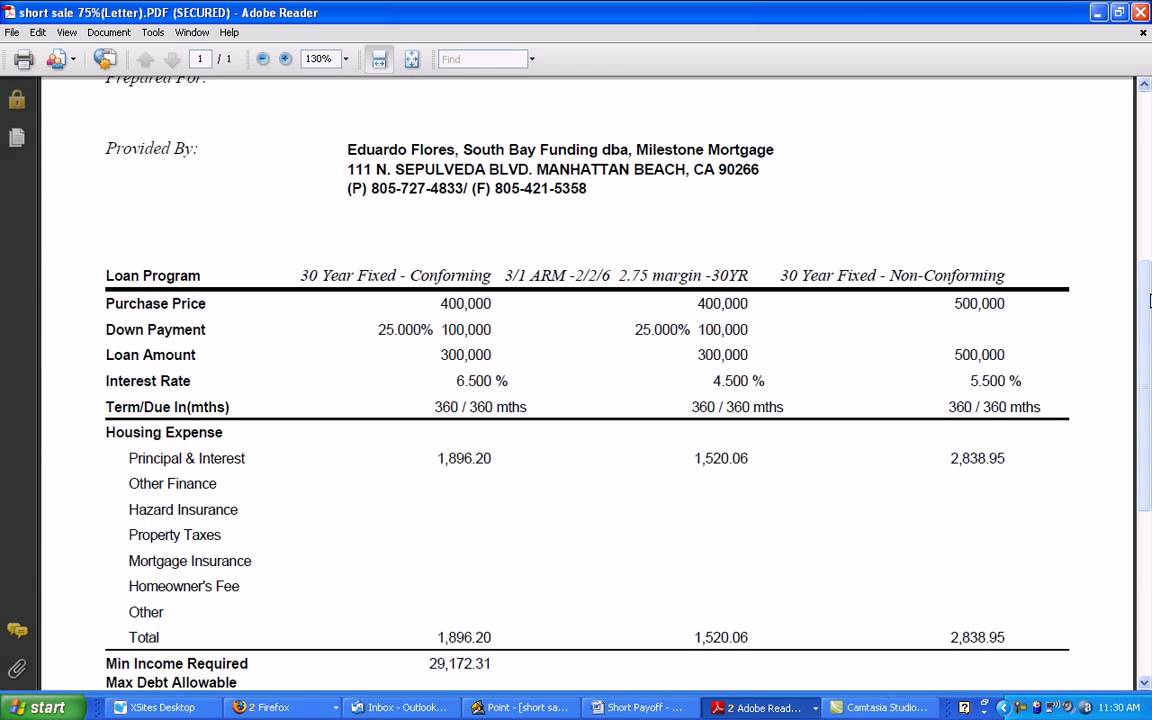Click the security padlock icon in sidebar
Image resolution: width=1152 pixels, height=720 pixels.
[17, 98]
